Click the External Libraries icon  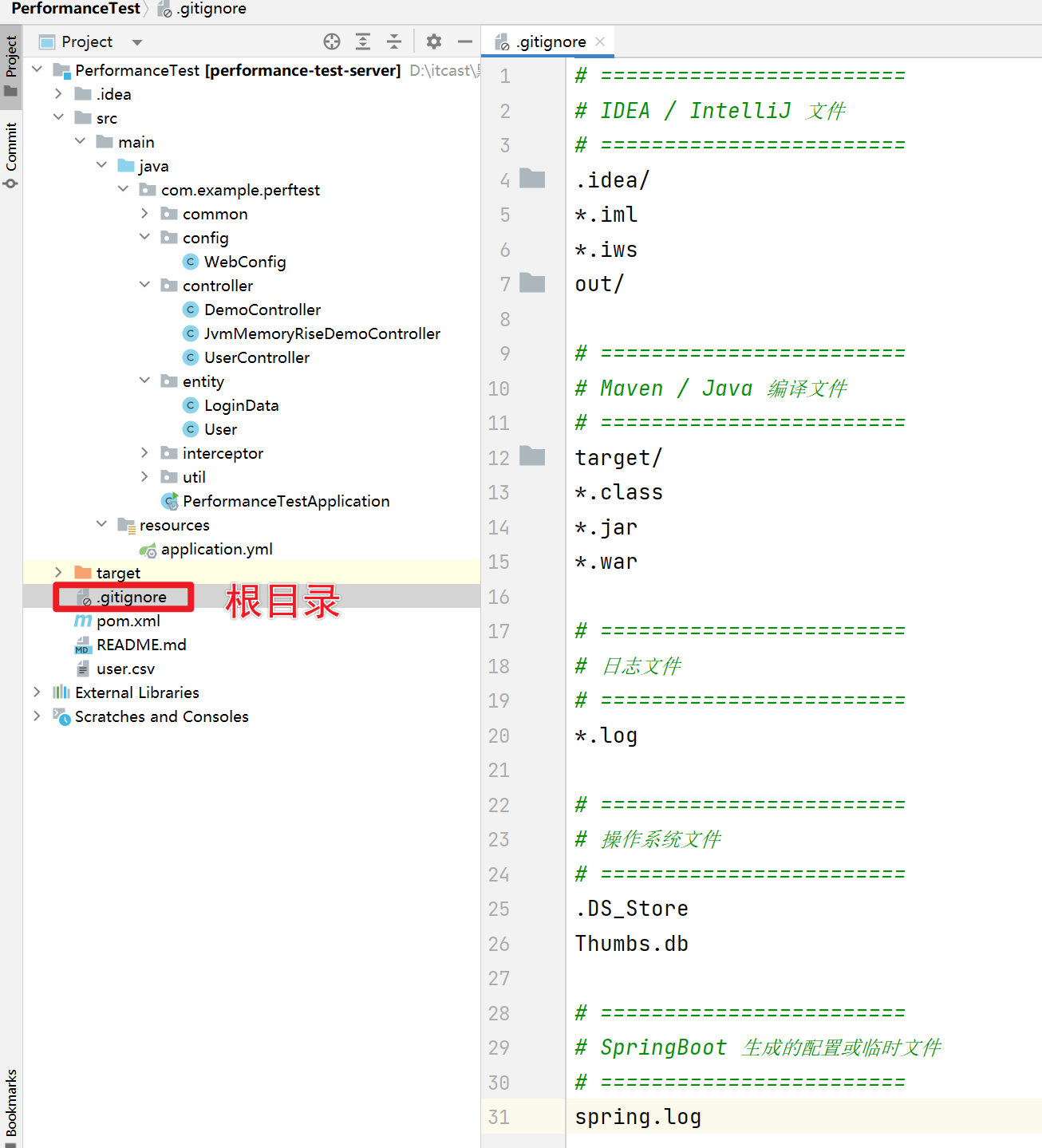61,692
